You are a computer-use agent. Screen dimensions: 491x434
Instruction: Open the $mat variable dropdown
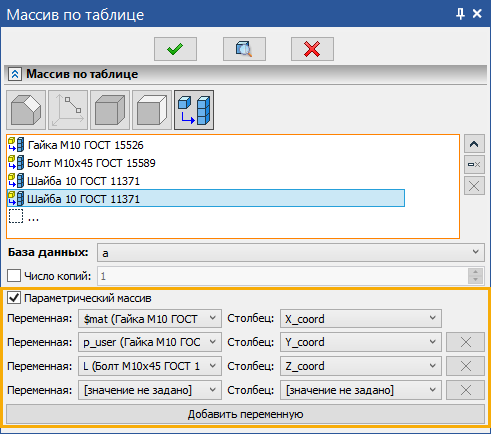(x=150, y=319)
